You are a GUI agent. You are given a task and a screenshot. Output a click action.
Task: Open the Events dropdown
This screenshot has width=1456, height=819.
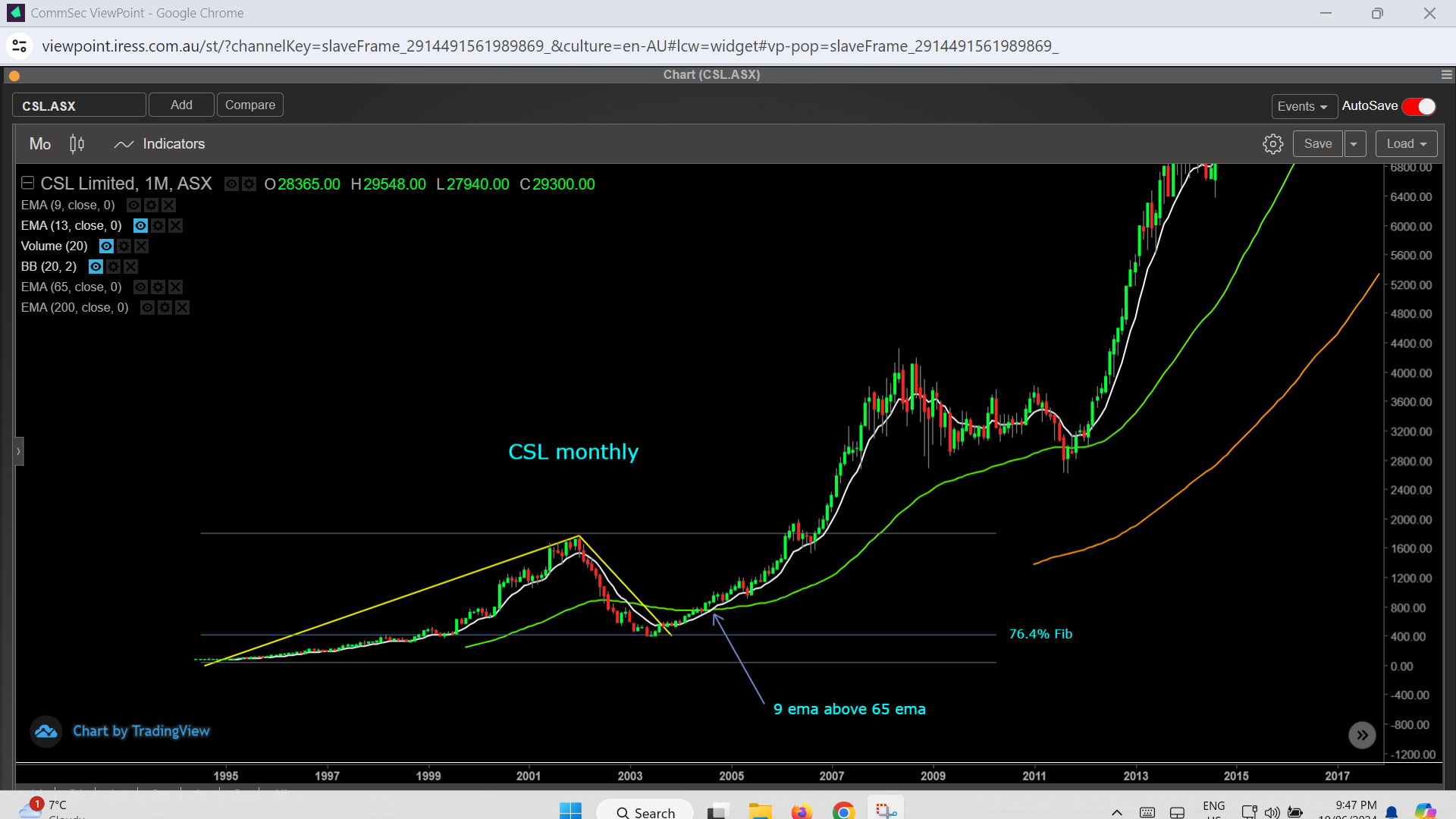(x=1304, y=106)
